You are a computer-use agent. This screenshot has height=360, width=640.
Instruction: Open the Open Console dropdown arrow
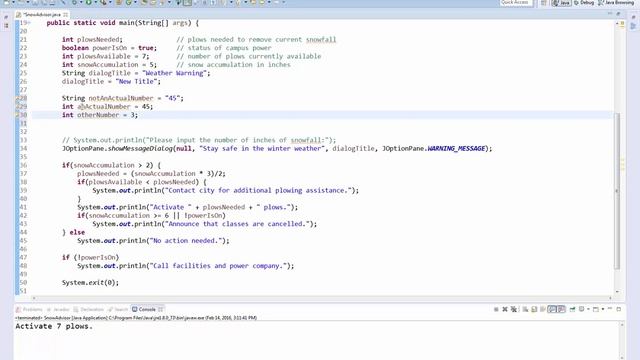click(603, 309)
